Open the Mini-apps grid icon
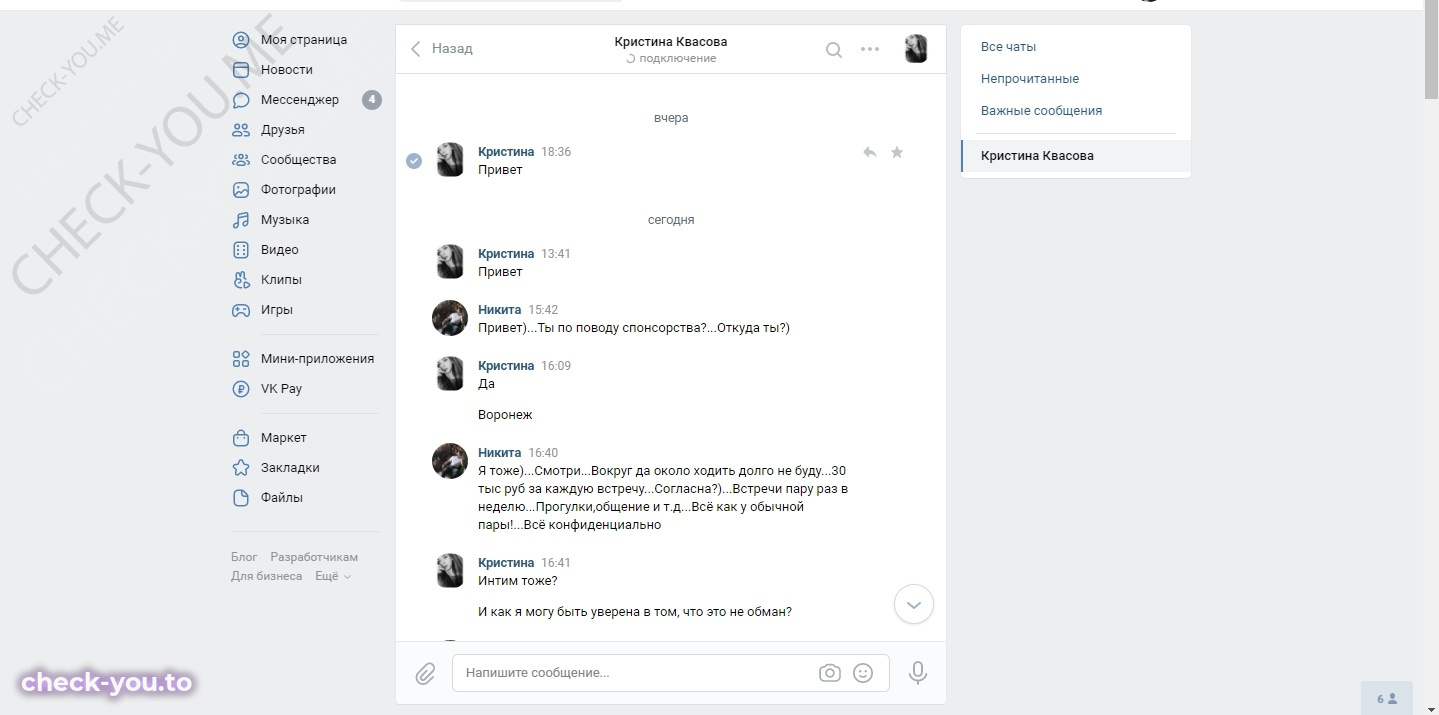Screen dimensions: 1439x715 (241, 359)
